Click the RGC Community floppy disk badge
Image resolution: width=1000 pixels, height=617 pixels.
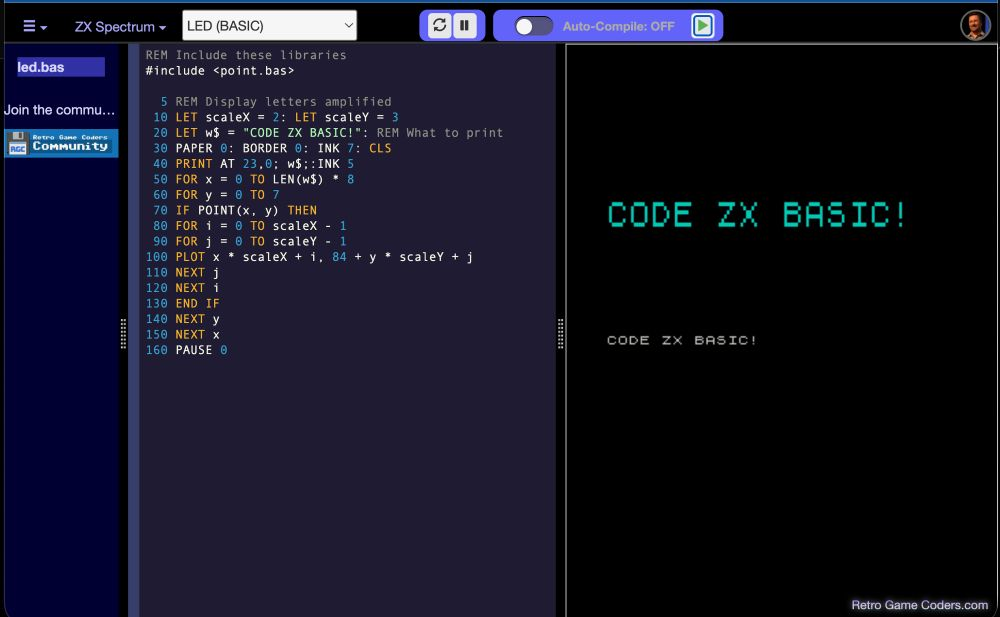[60, 143]
